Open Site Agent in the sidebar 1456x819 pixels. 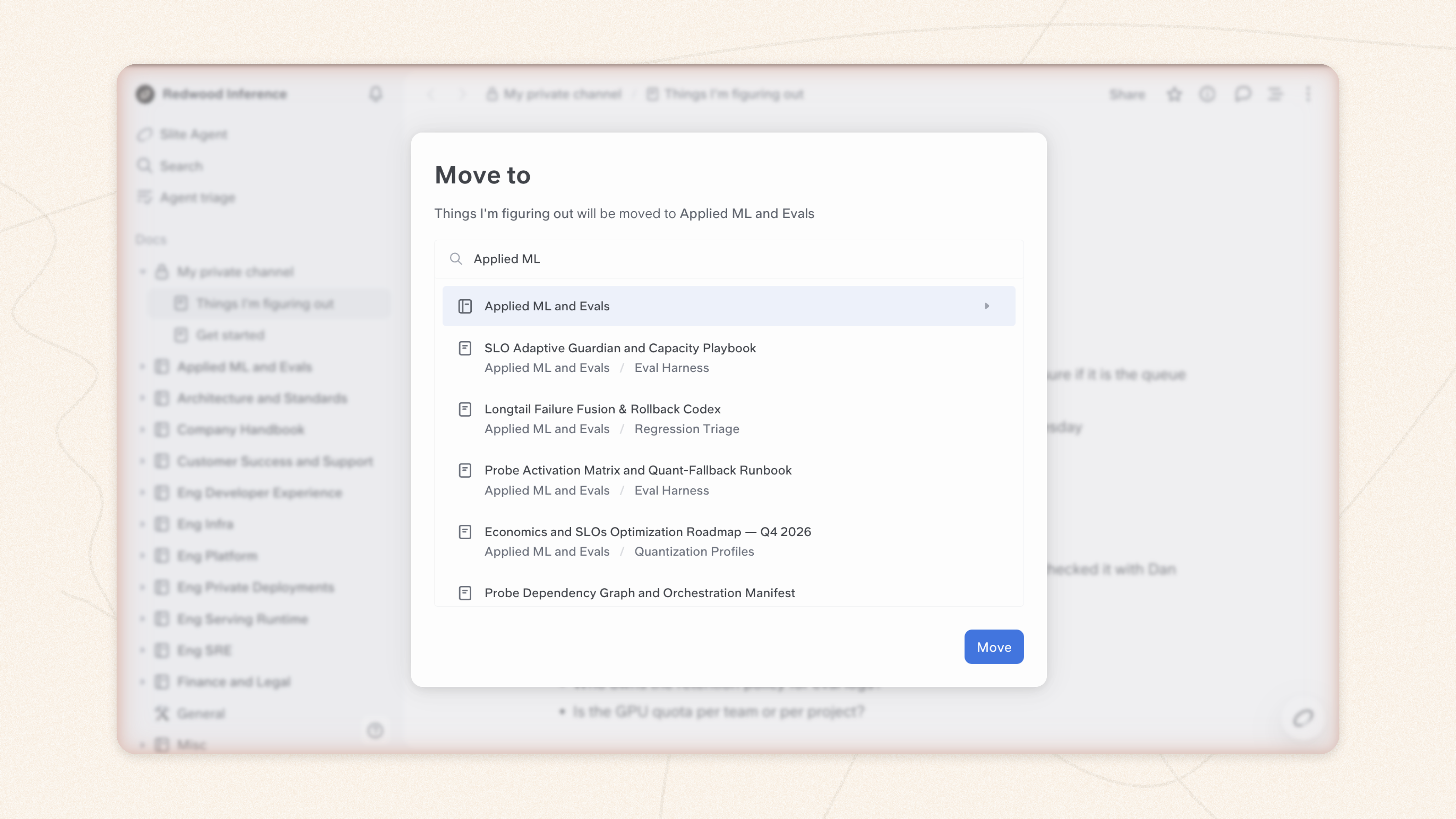(x=182, y=134)
